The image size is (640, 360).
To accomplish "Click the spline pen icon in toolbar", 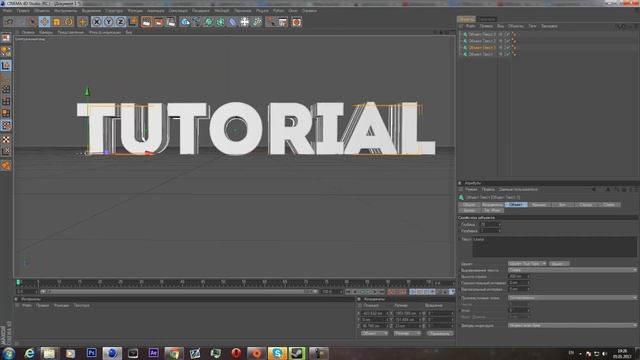I will click(197, 22).
